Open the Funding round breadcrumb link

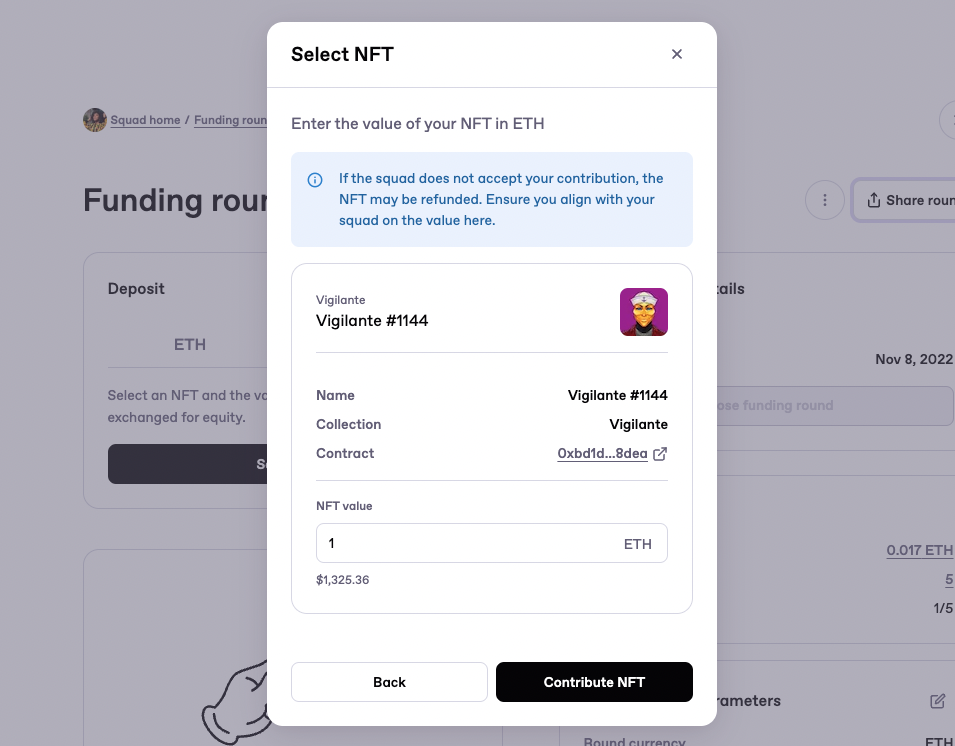[230, 120]
